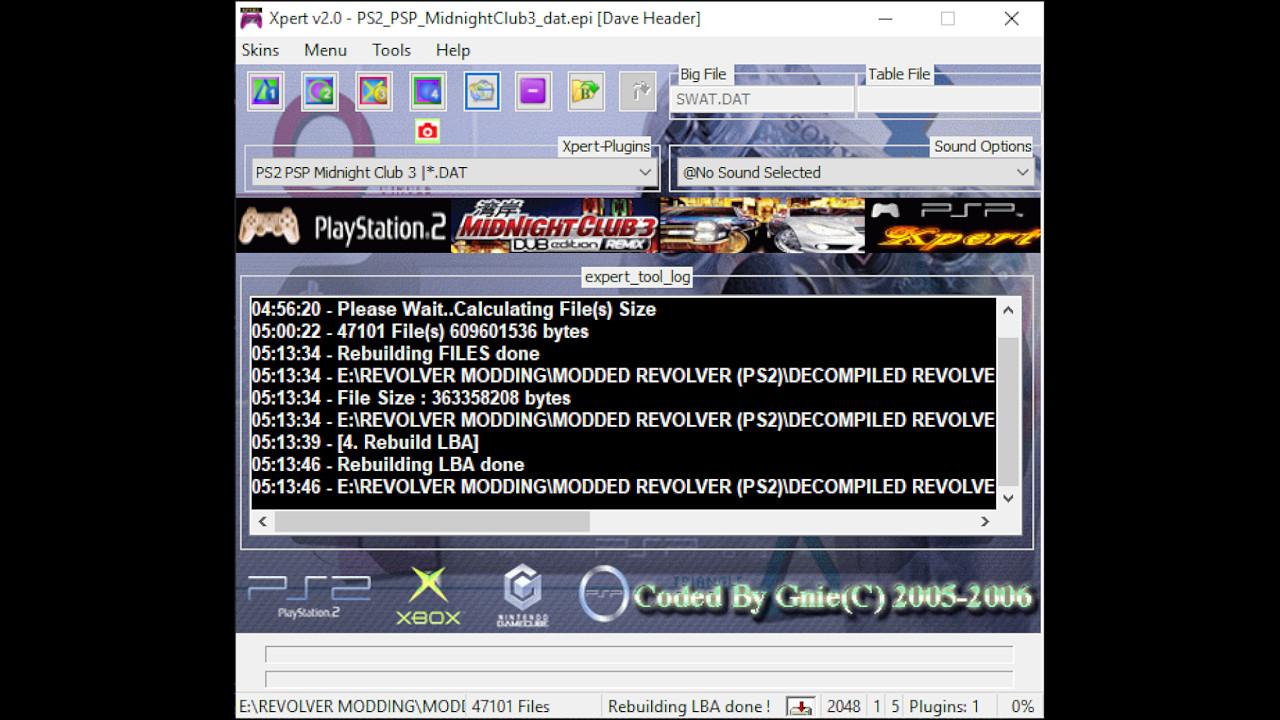Select the Xpert function 1 tool icon
This screenshot has height=720, width=1280.
[264, 91]
